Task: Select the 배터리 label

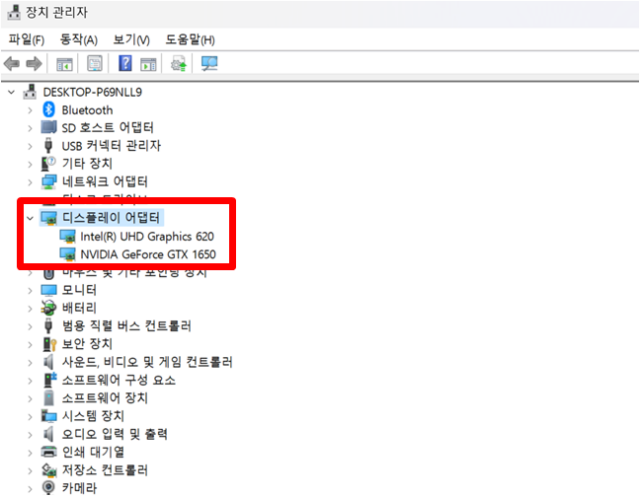Action: click(x=79, y=308)
